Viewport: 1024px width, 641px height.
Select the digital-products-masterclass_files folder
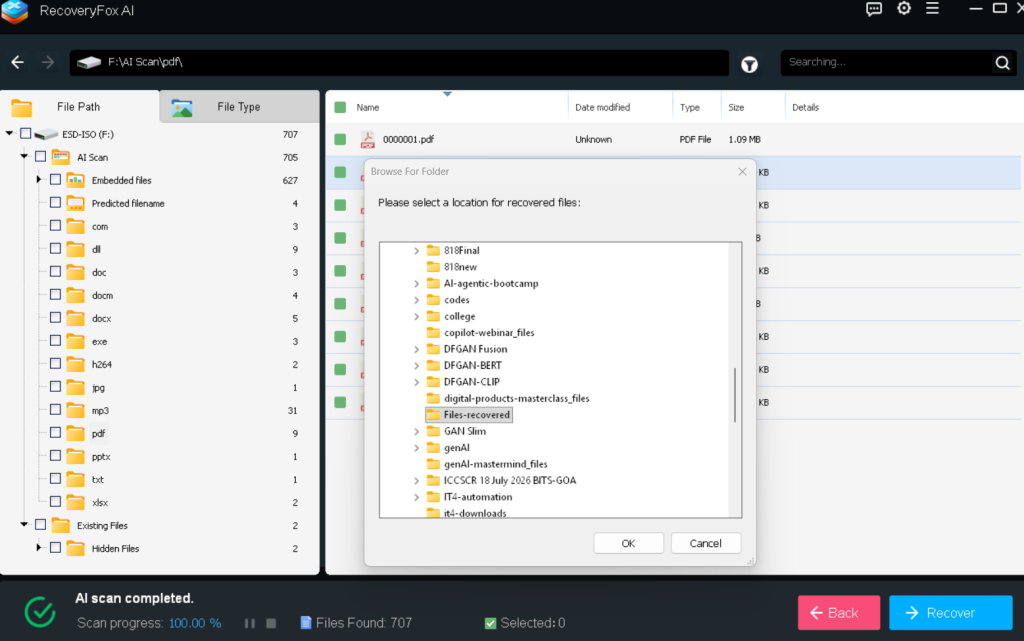[516, 399]
